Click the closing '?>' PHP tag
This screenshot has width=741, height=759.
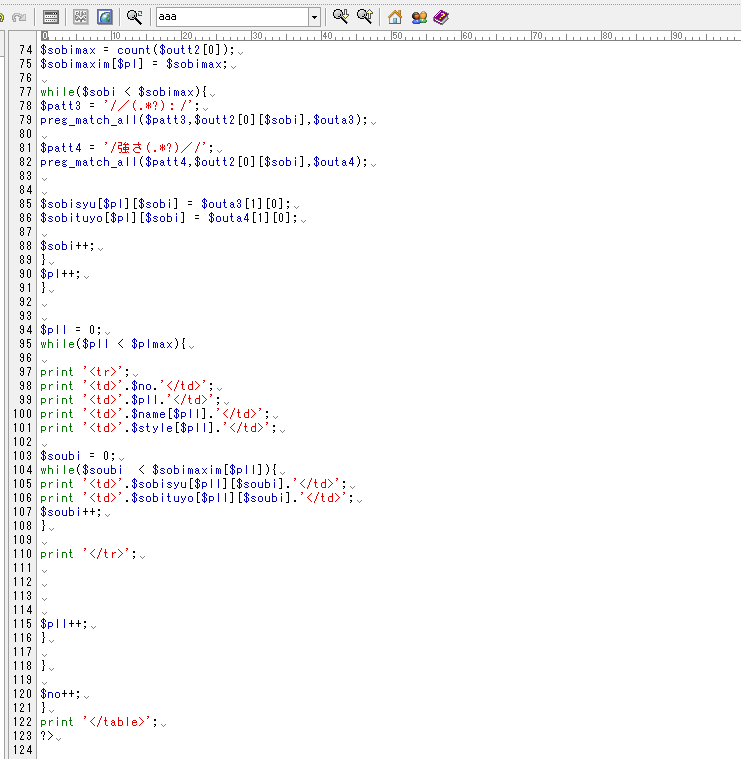[x=47, y=737]
